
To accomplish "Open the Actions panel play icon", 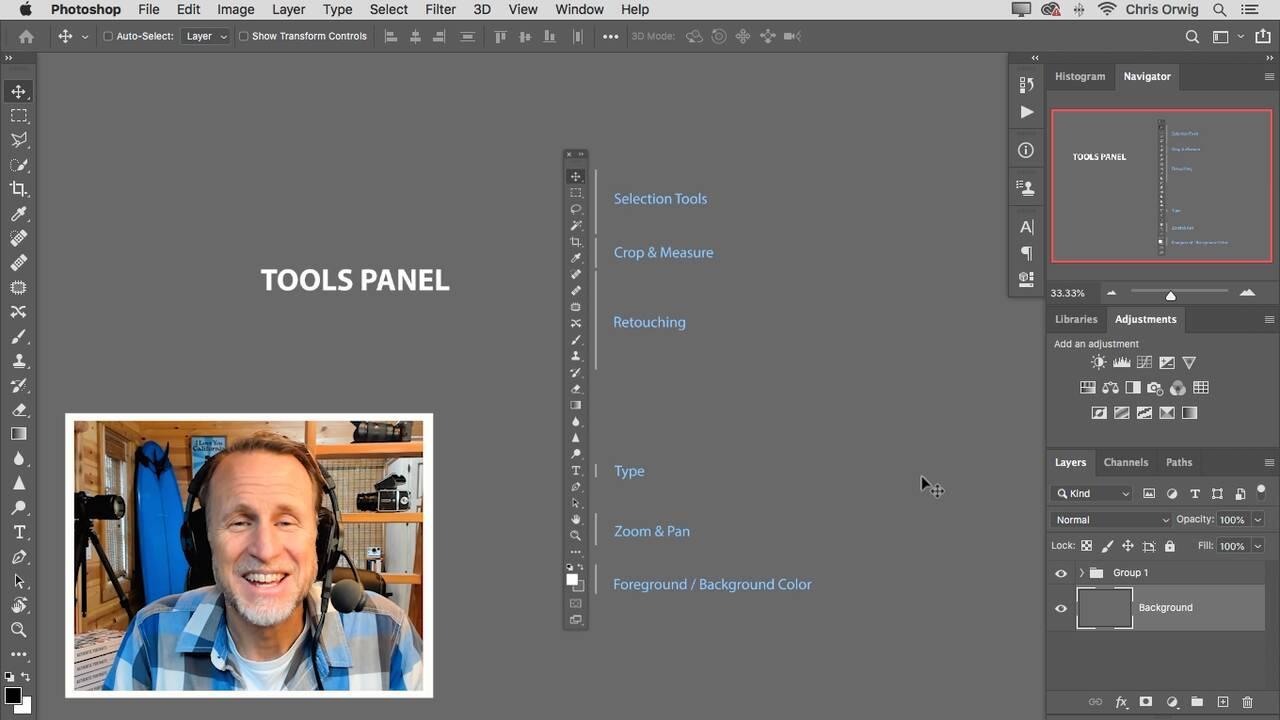I will coord(1026,112).
